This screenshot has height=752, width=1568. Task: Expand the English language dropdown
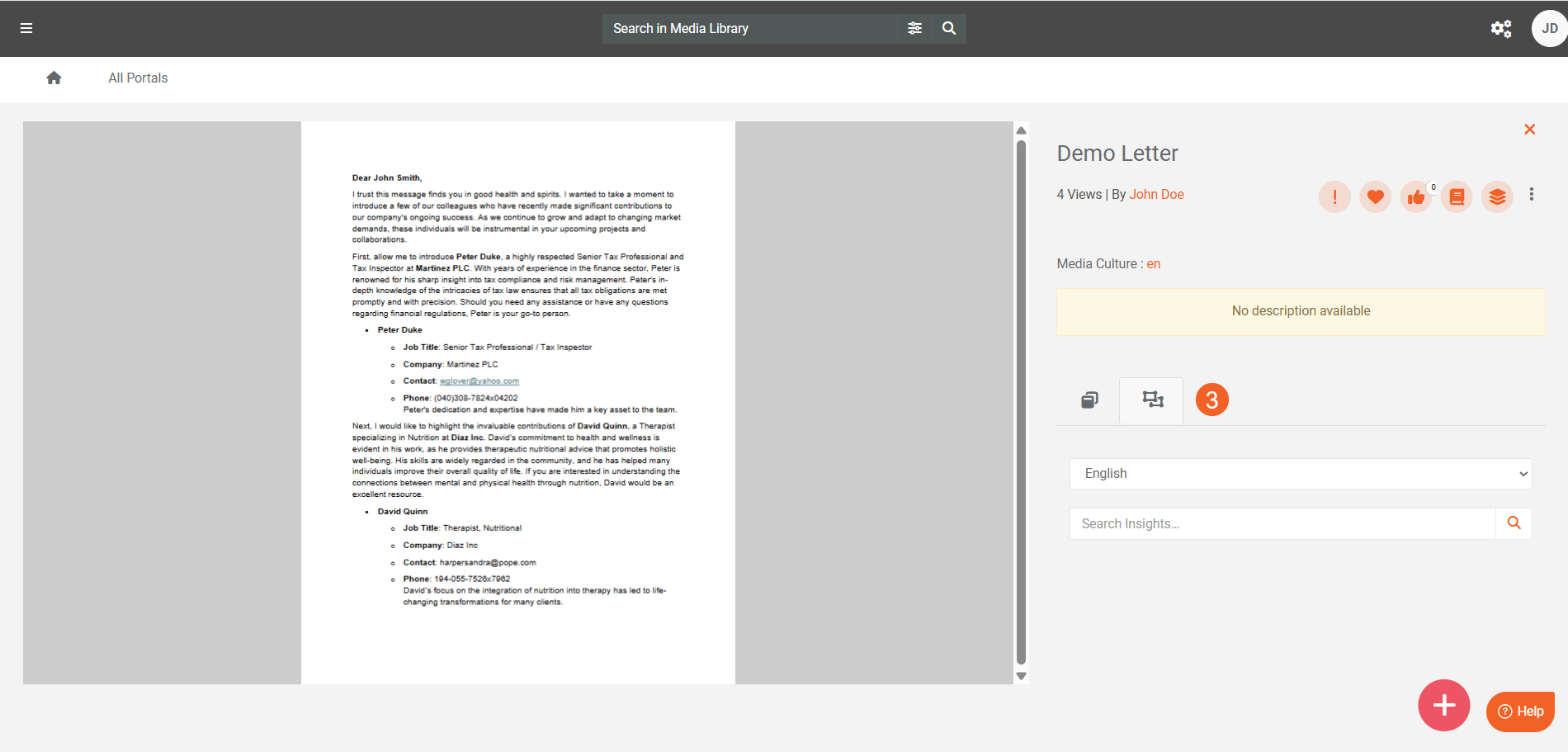coord(1301,474)
